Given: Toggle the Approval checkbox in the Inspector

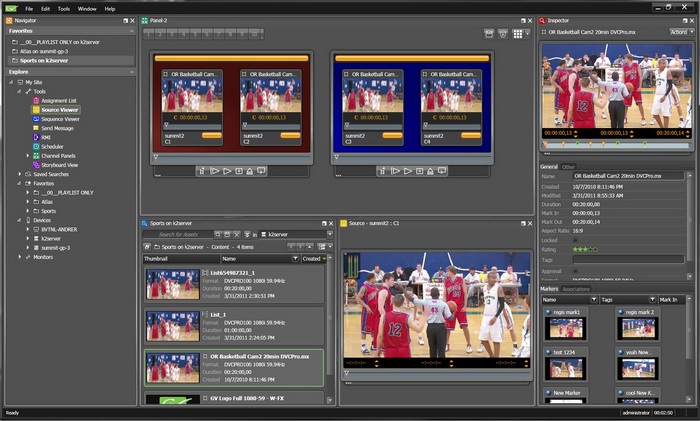Looking at the screenshot, I should click(x=575, y=271).
